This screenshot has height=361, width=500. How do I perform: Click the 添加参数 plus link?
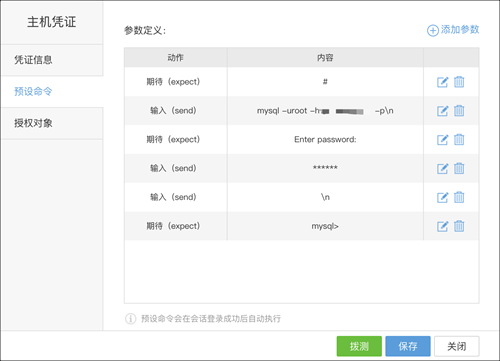(x=453, y=30)
